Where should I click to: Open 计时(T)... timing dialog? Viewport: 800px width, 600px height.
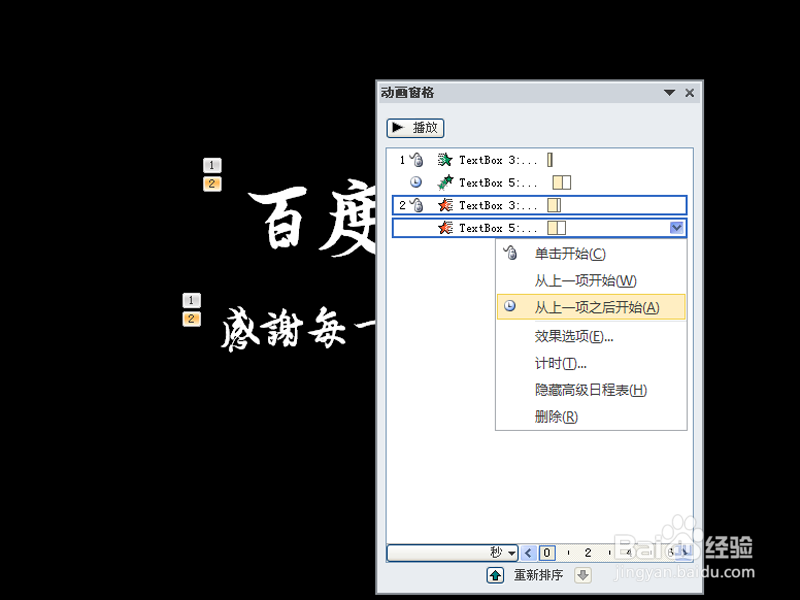[x=591, y=363]
